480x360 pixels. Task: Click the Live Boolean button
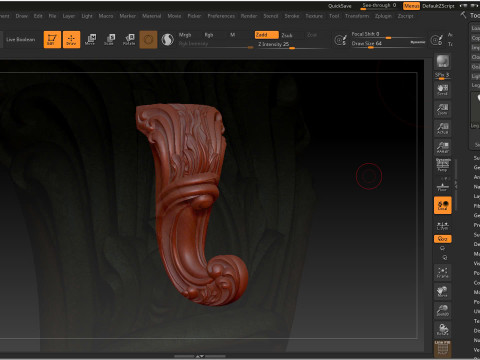(20, 39)
